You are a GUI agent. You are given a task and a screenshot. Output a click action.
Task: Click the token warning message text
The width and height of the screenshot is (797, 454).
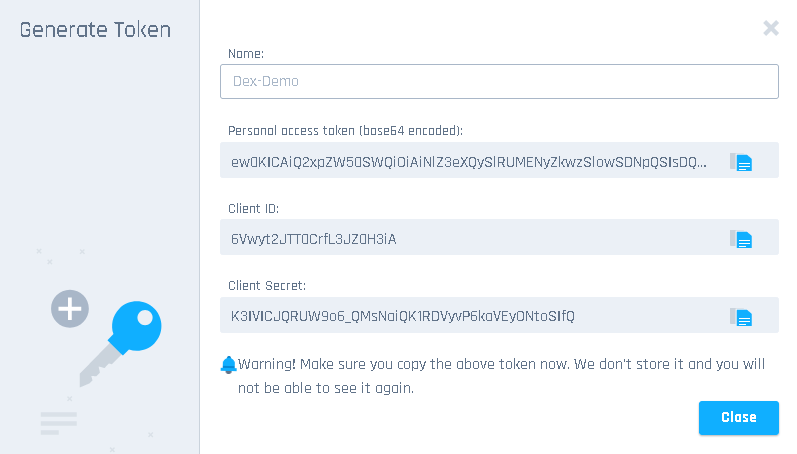point(500,375)
